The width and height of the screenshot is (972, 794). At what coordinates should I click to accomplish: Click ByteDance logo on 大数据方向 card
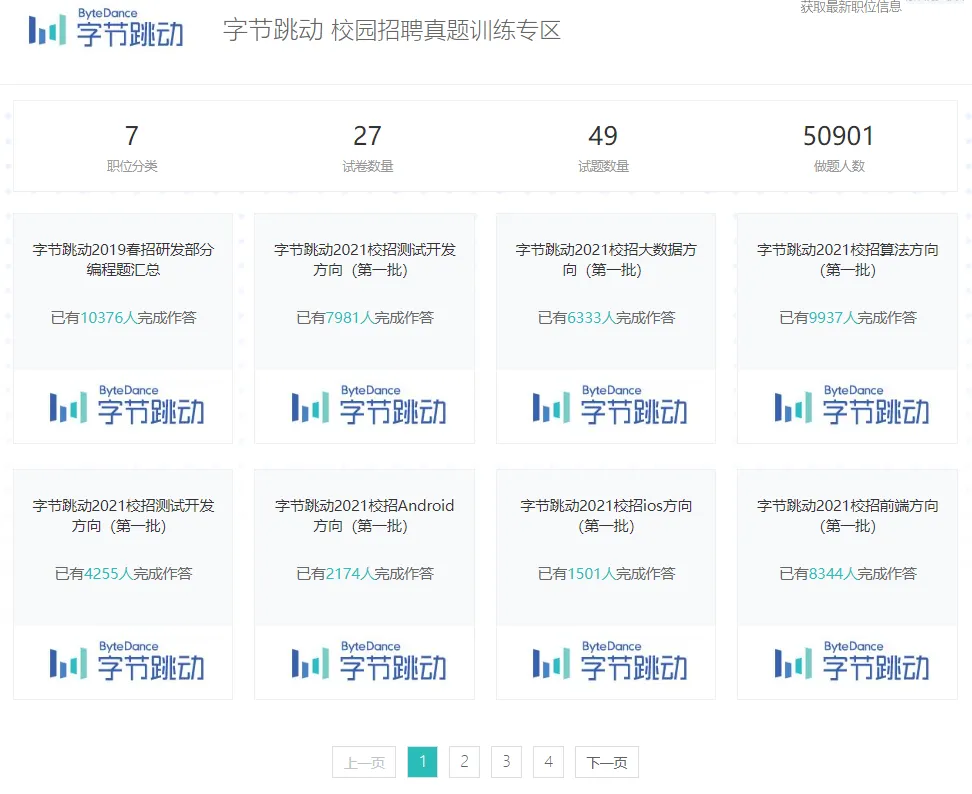tap(609, 405)
